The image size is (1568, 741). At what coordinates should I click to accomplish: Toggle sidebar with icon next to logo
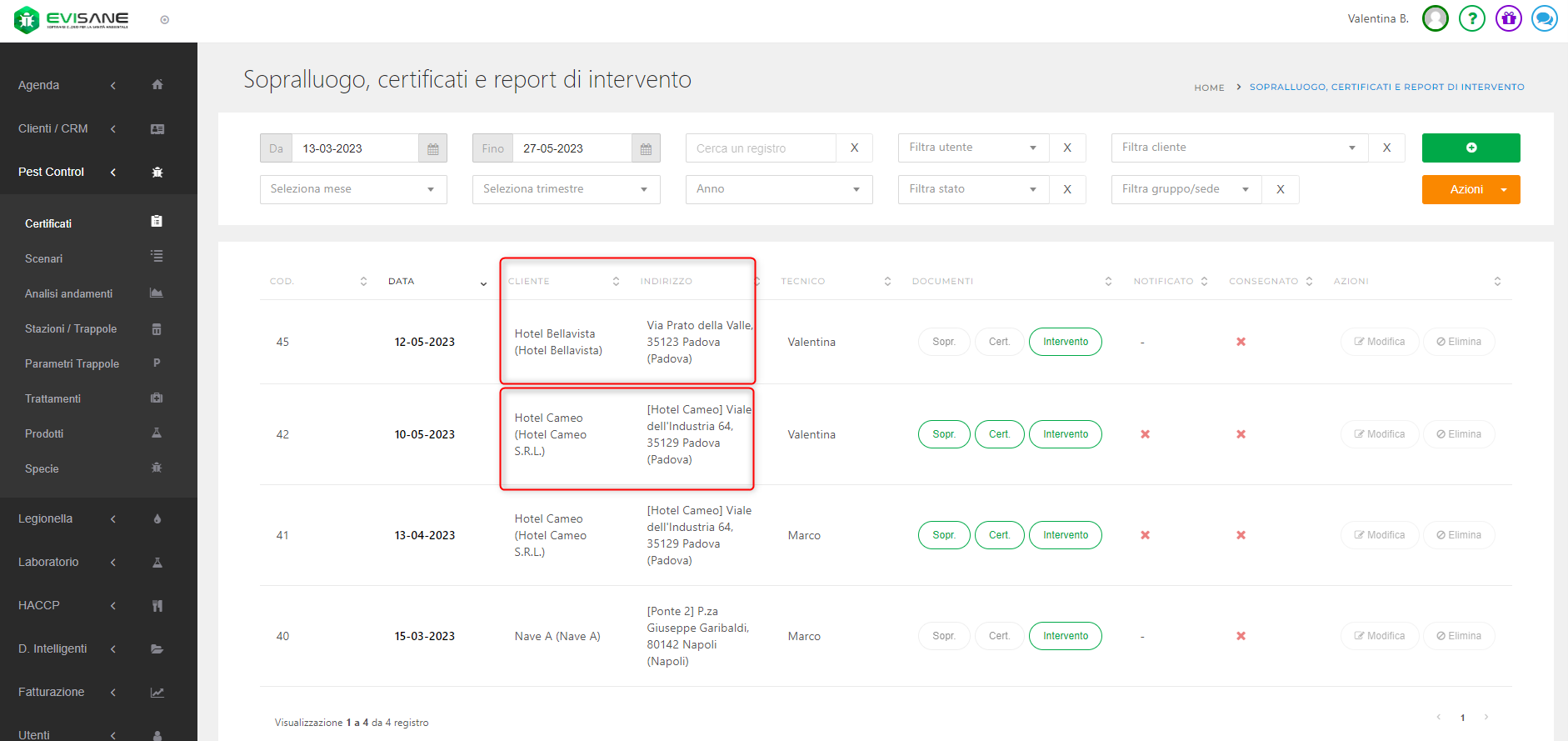tap(165, 20)
